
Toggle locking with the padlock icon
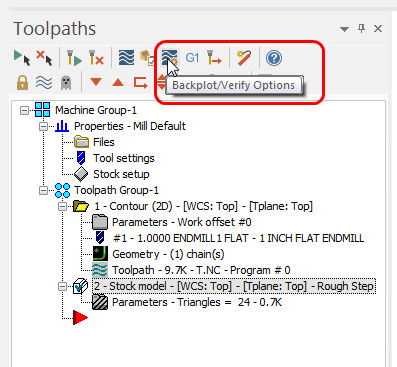(22, 82)
